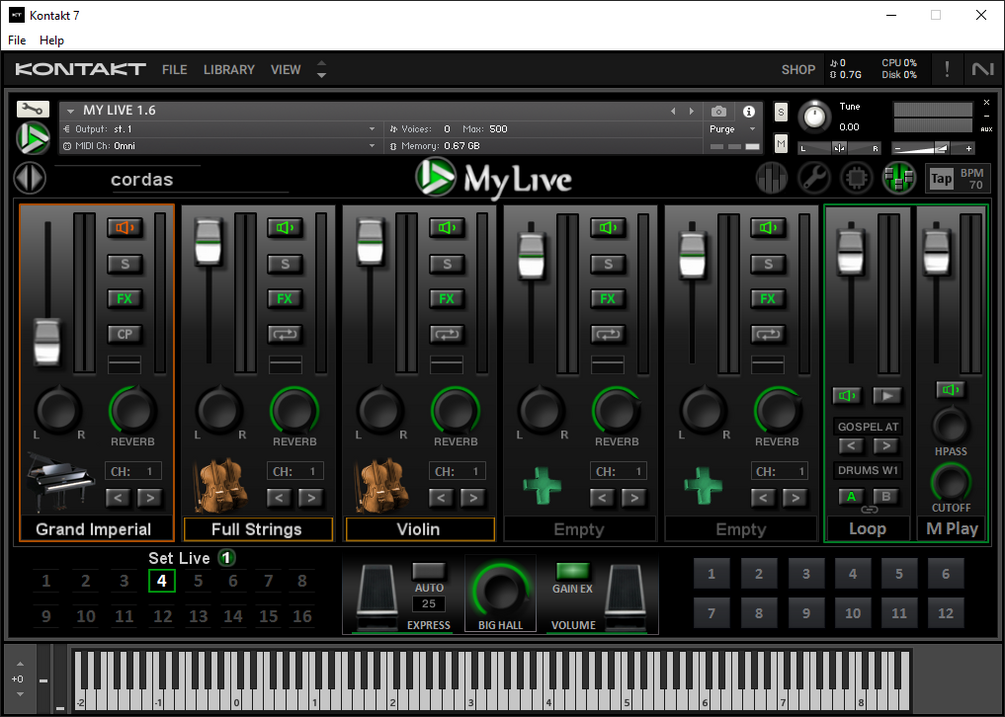
Task: Open the File menu in the menu bar
Action: (17, 40)
